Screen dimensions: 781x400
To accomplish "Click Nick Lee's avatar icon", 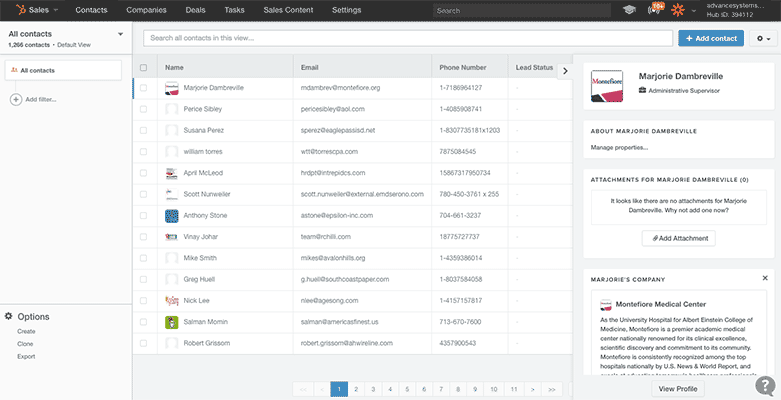I will point(171,301).
